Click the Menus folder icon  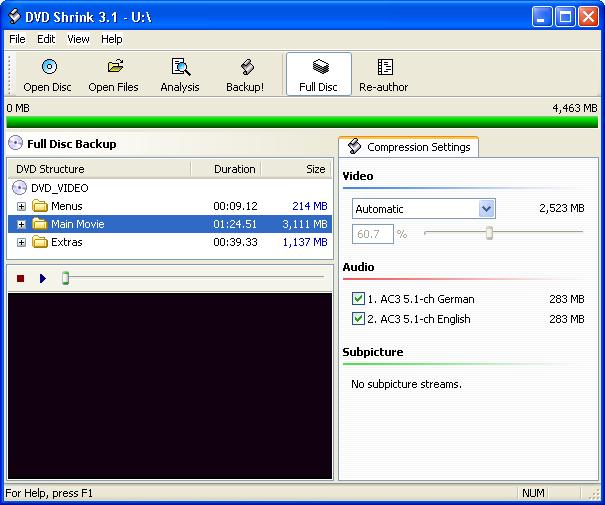coord(40,206)
